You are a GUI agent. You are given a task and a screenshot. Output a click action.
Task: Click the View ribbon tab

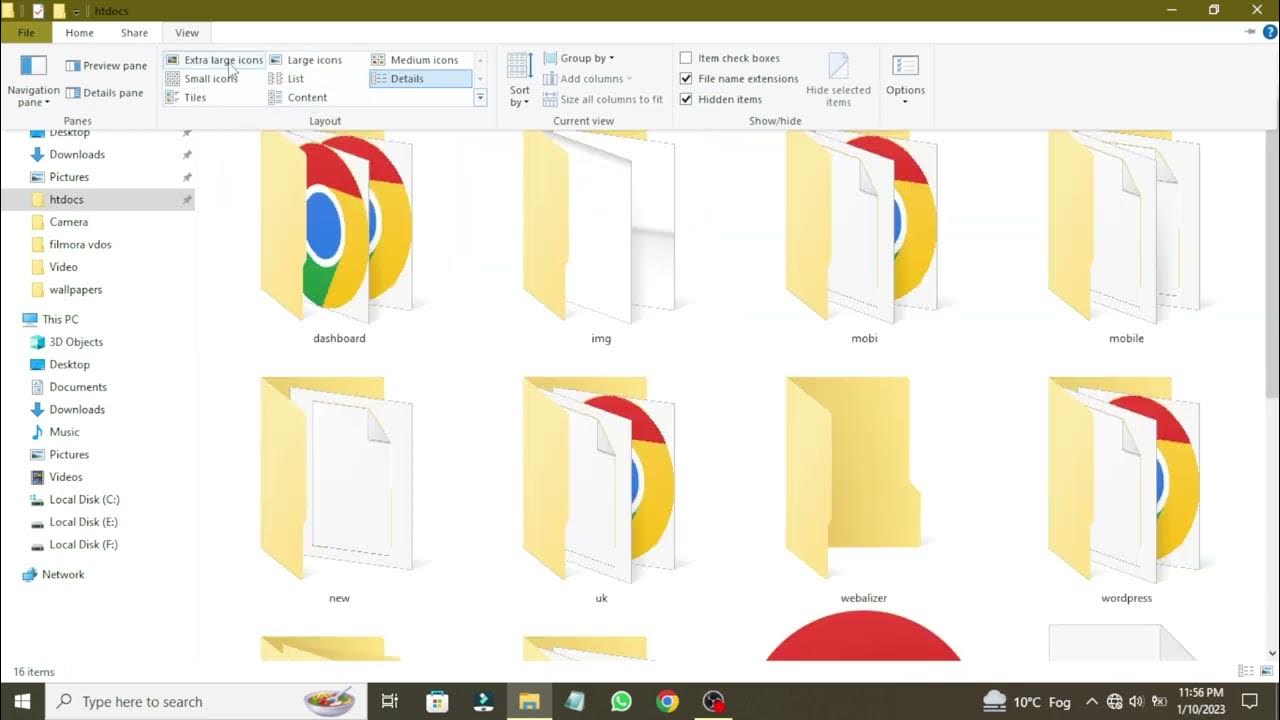click(186, 33)
